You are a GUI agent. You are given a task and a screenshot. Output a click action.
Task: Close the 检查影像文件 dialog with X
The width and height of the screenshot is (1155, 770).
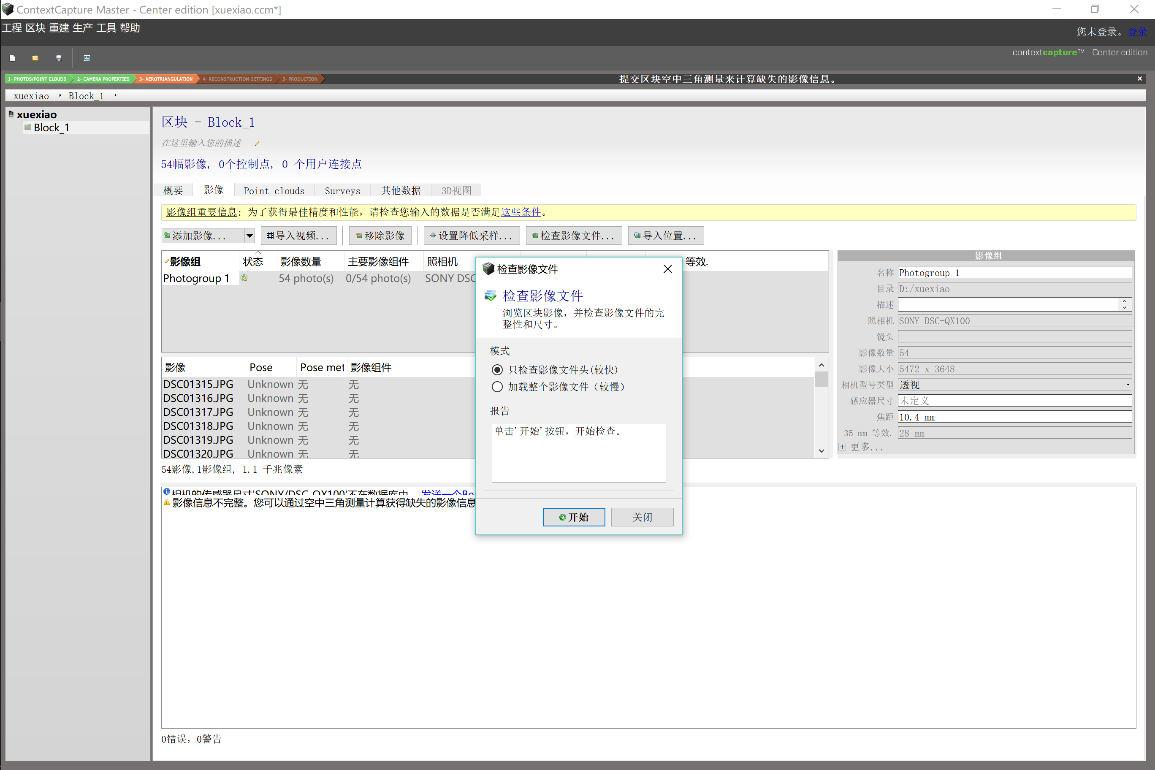coord(668,269)
